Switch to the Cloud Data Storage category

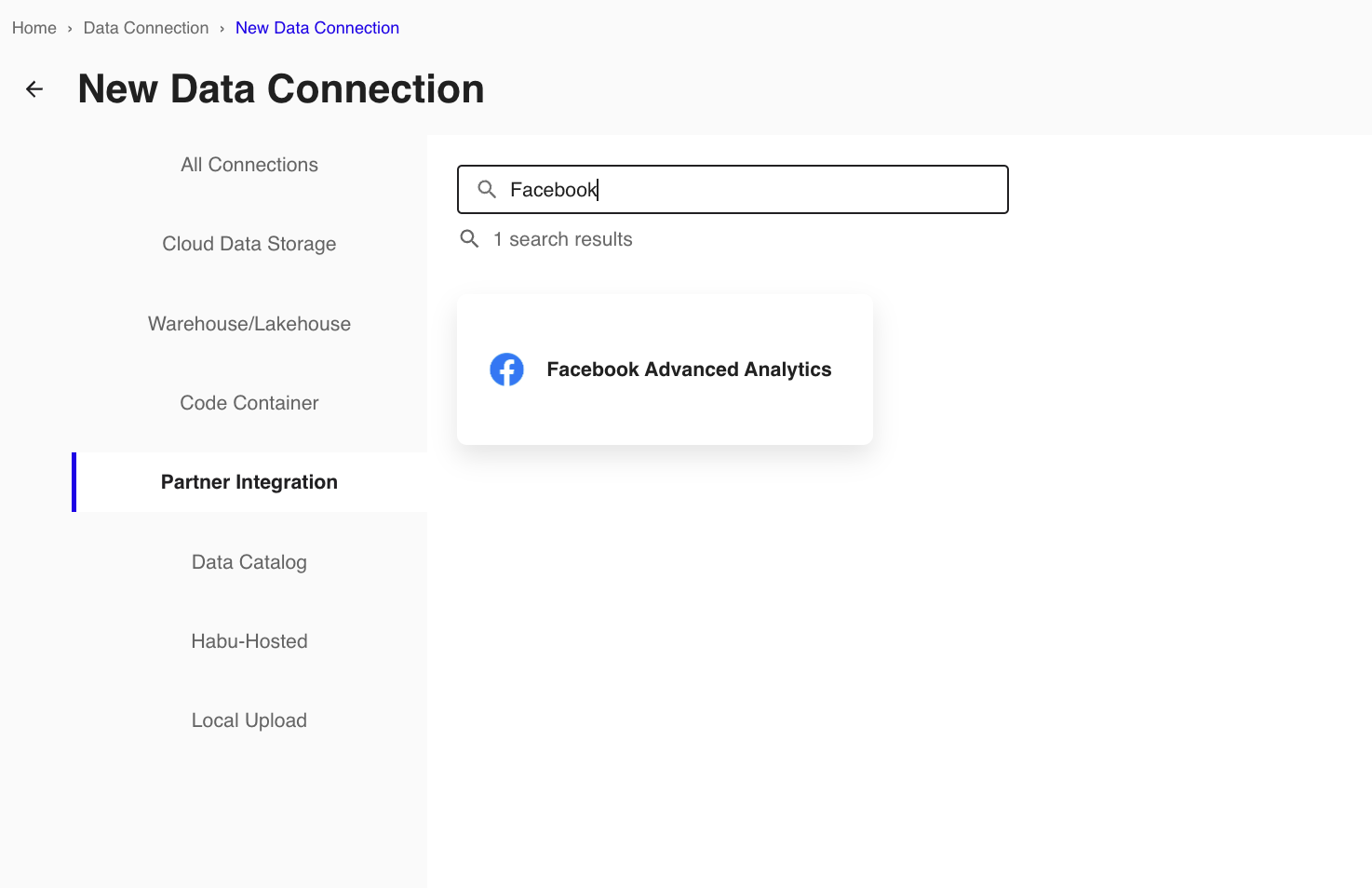pos(249,244)
